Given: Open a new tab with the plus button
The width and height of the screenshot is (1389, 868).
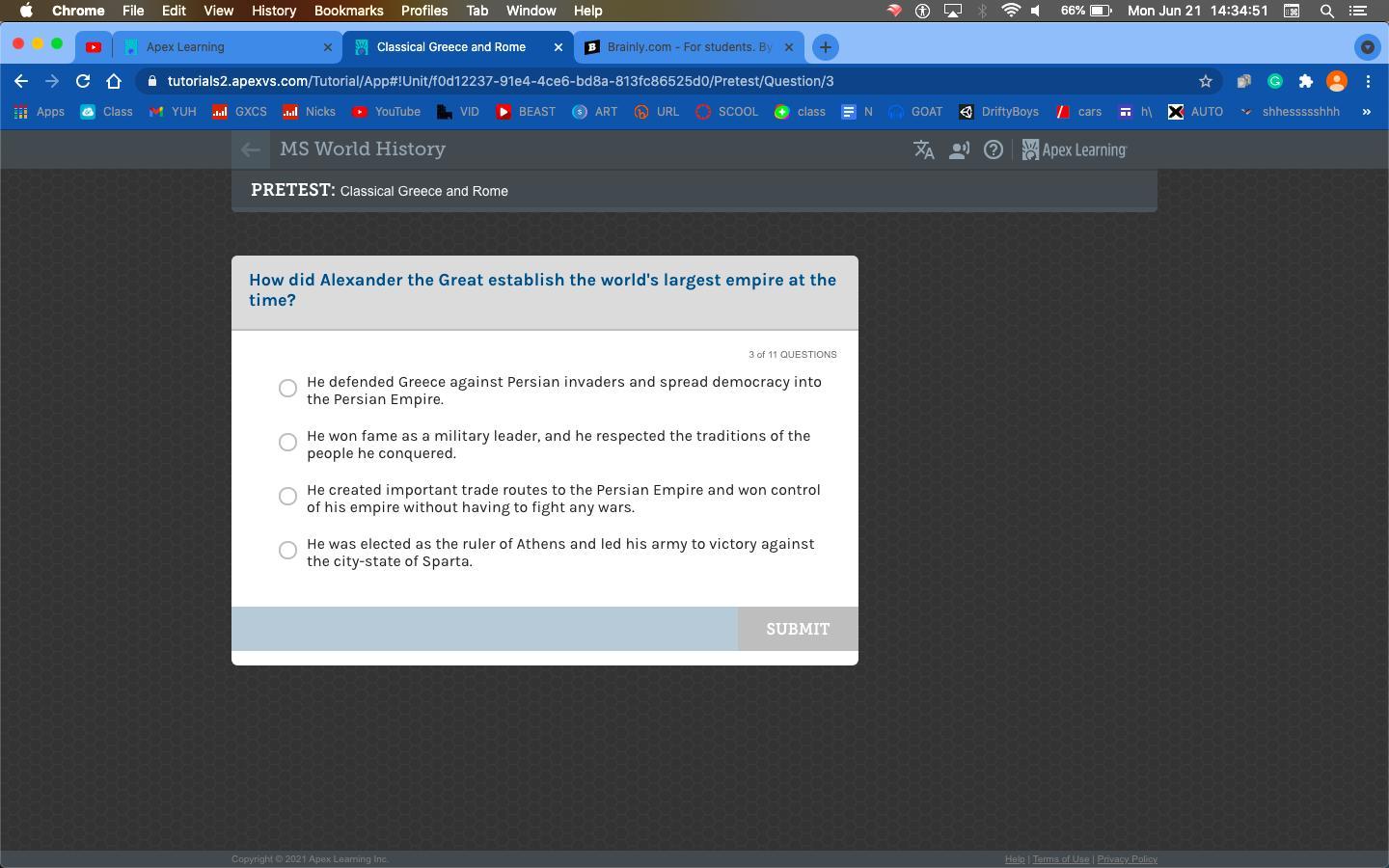Looking at the screenshot, I should click(825, 46).
